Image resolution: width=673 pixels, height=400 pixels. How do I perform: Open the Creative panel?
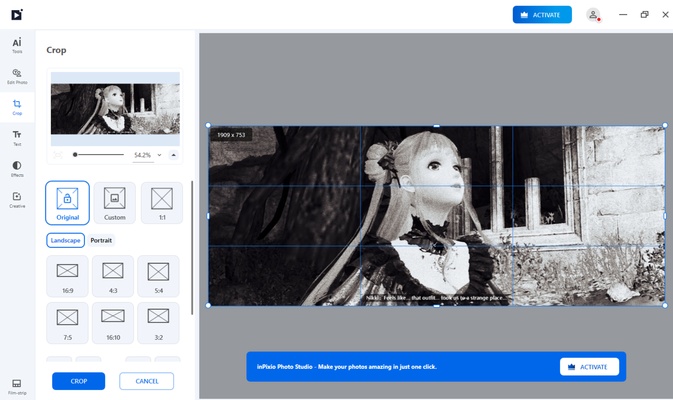(17, 200)
